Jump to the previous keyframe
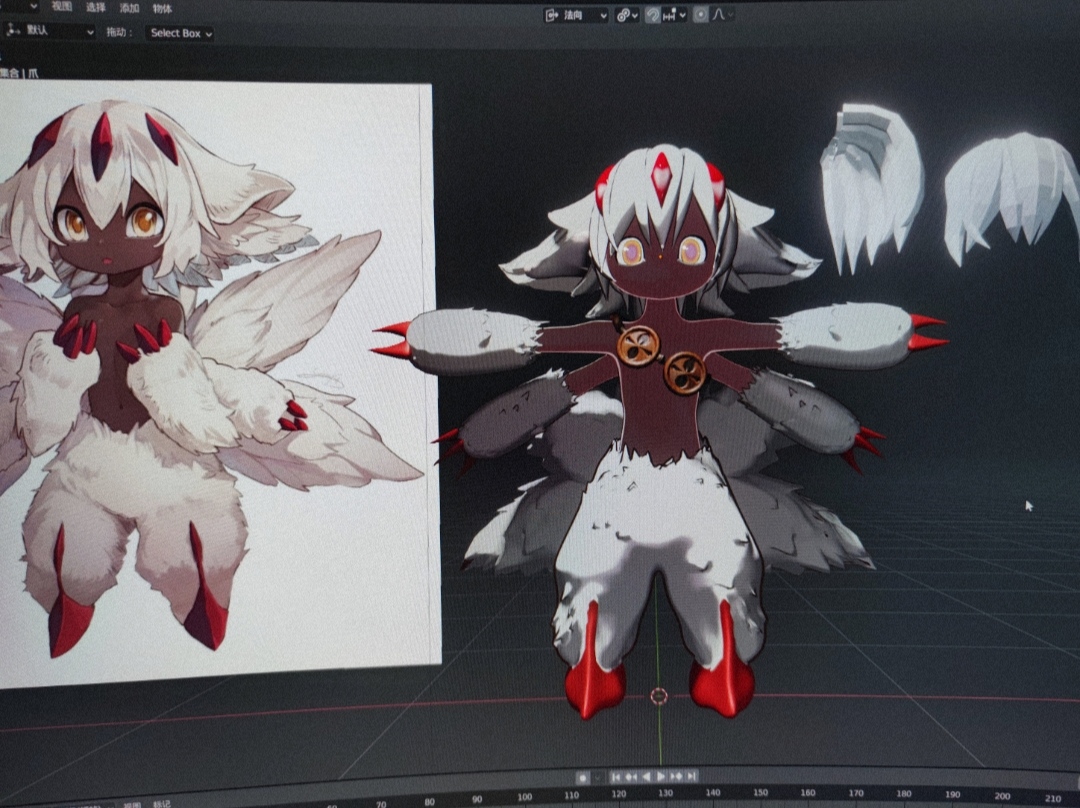 (631, 777)
